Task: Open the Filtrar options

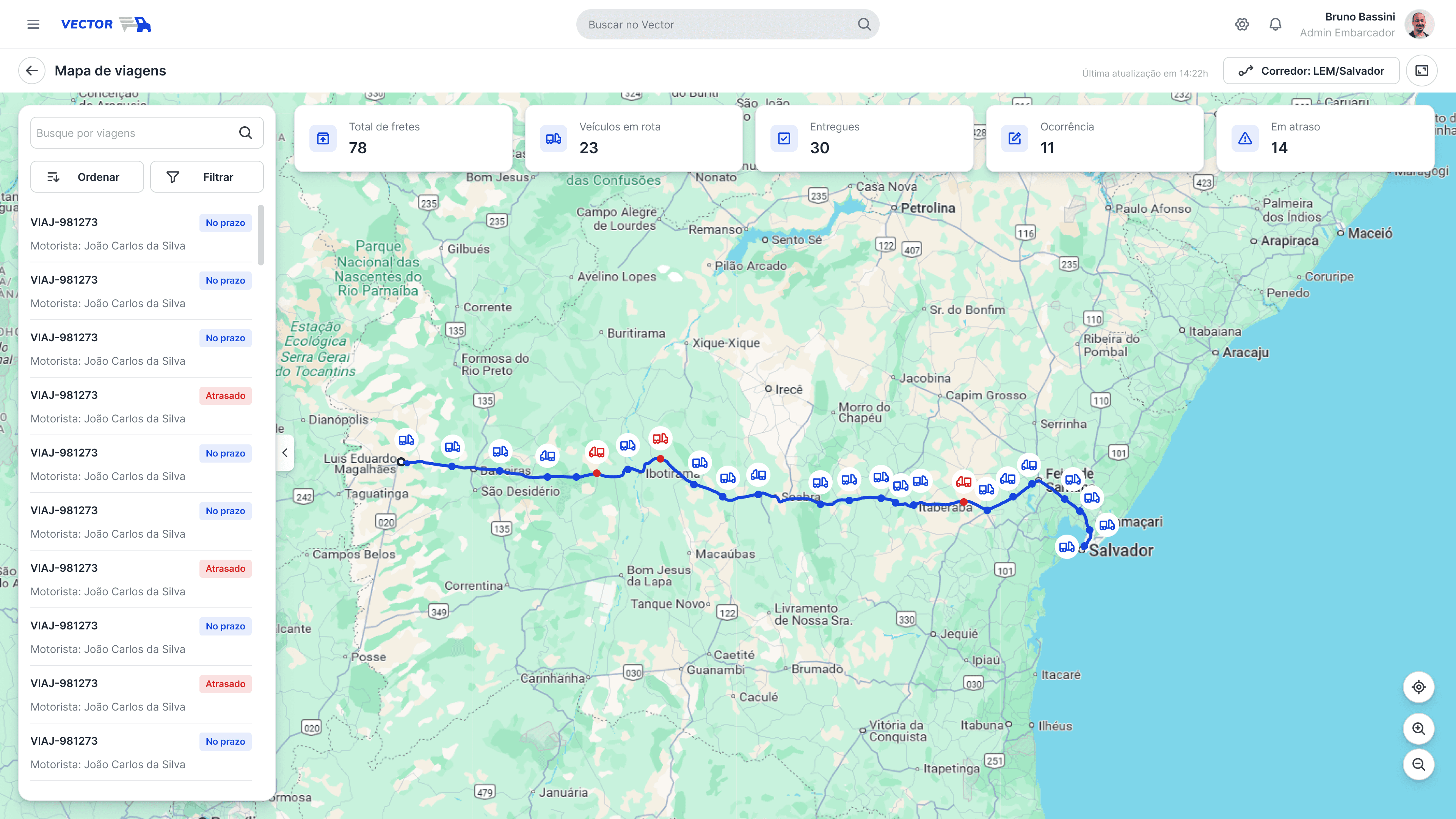Action: pyautogui.click(x=207, y=177)
